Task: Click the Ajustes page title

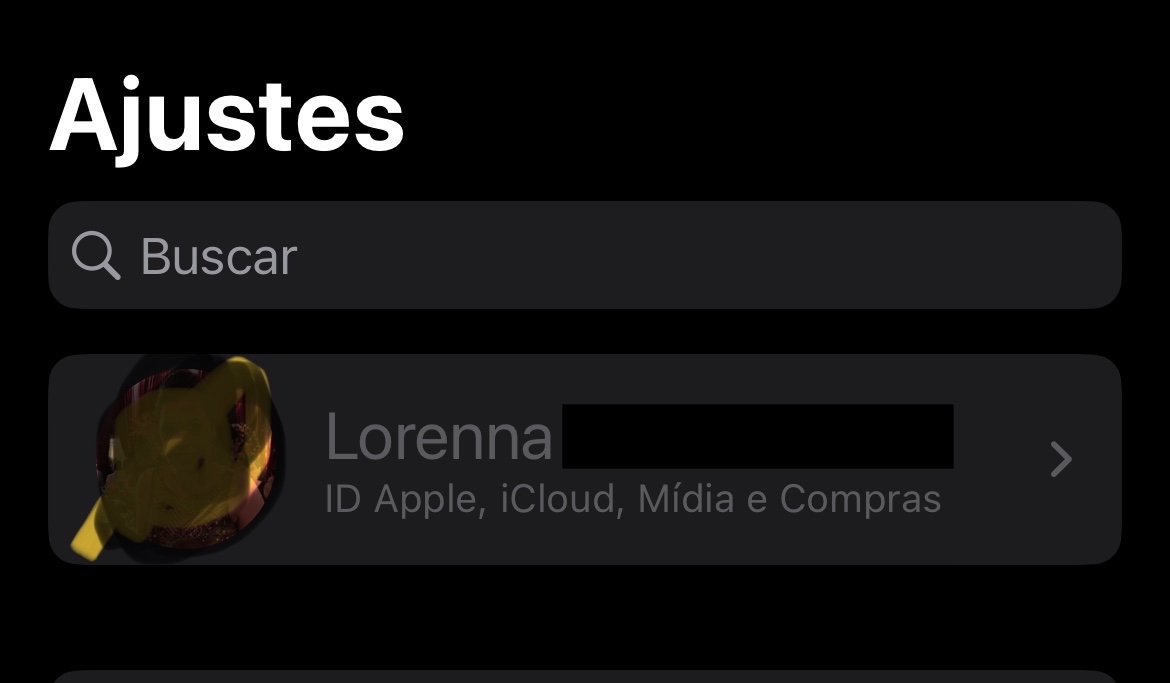Action: [x=227, y=116]
